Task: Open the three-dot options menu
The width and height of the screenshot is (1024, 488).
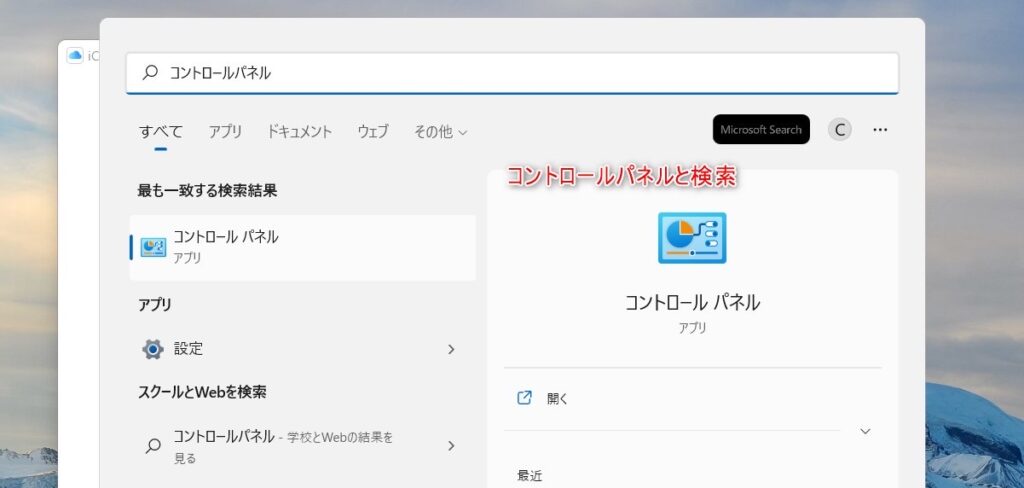Action: tap(880, 130)
